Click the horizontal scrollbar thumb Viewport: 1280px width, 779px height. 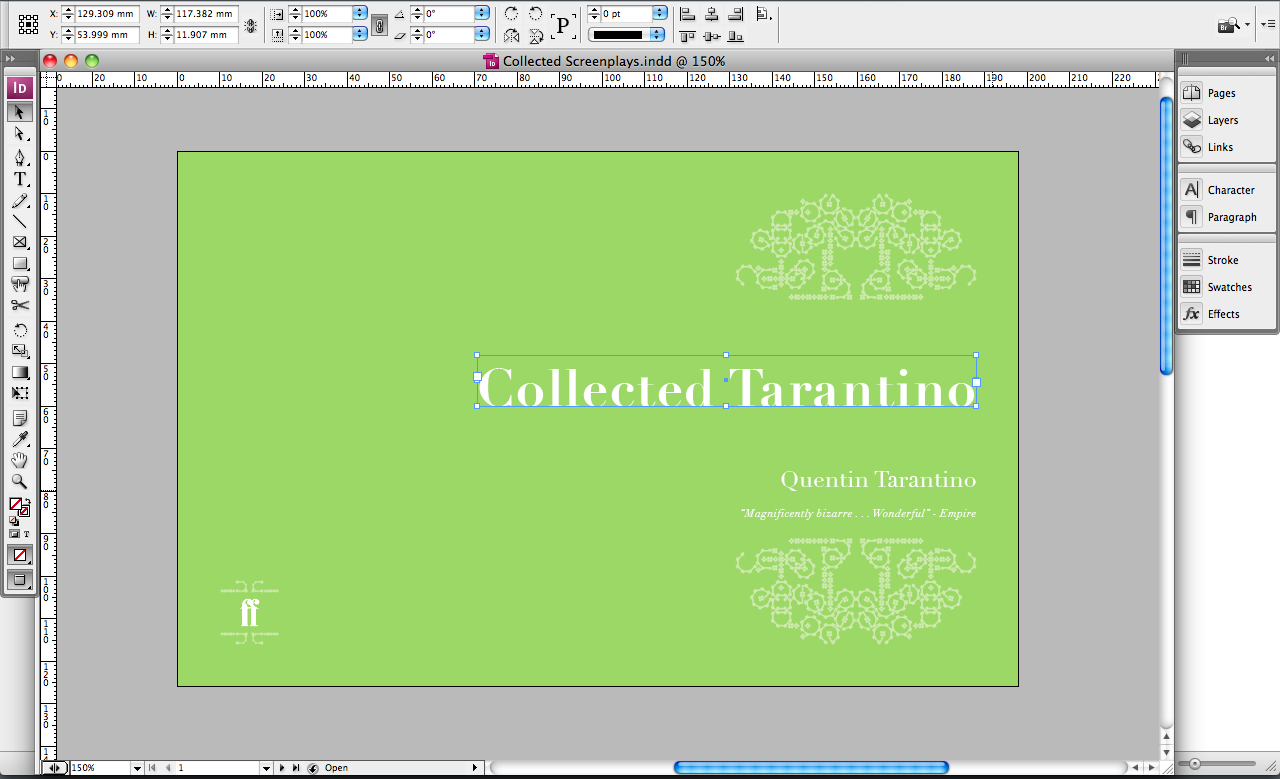811,768
